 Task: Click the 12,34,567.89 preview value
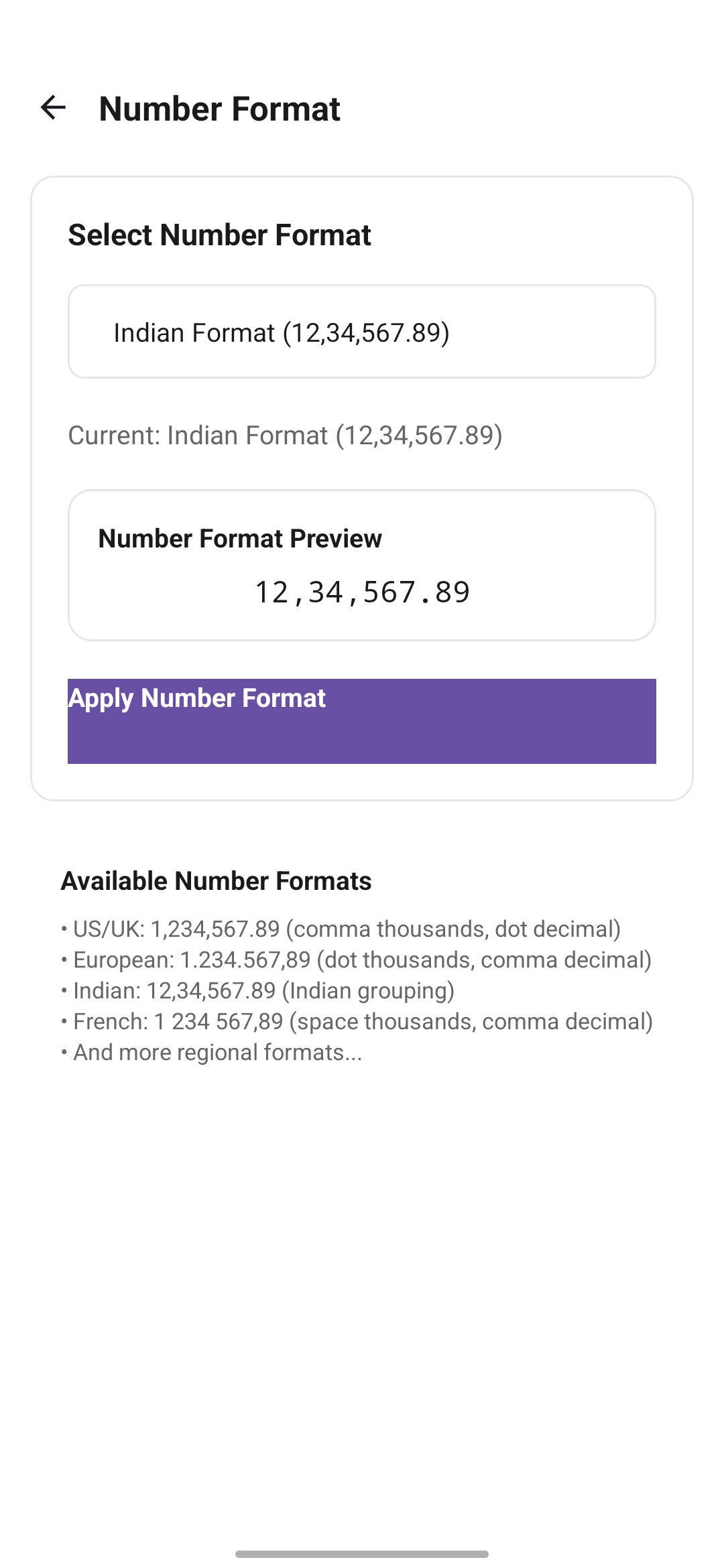[362, 592]
